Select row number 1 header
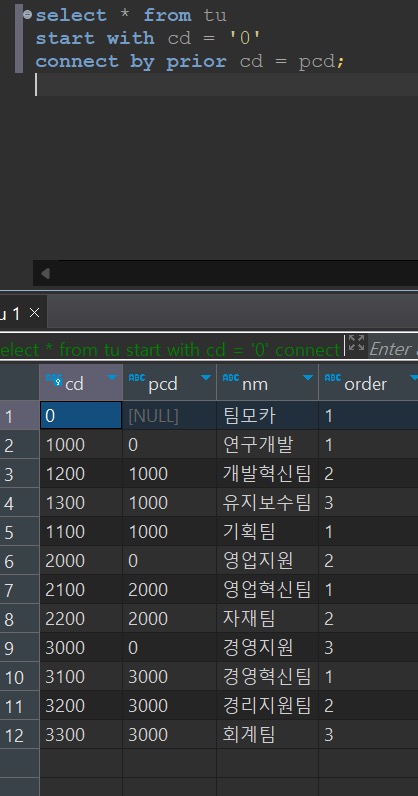Image resolution: width=418 pixels, height=796 pixels. [19, 416]
